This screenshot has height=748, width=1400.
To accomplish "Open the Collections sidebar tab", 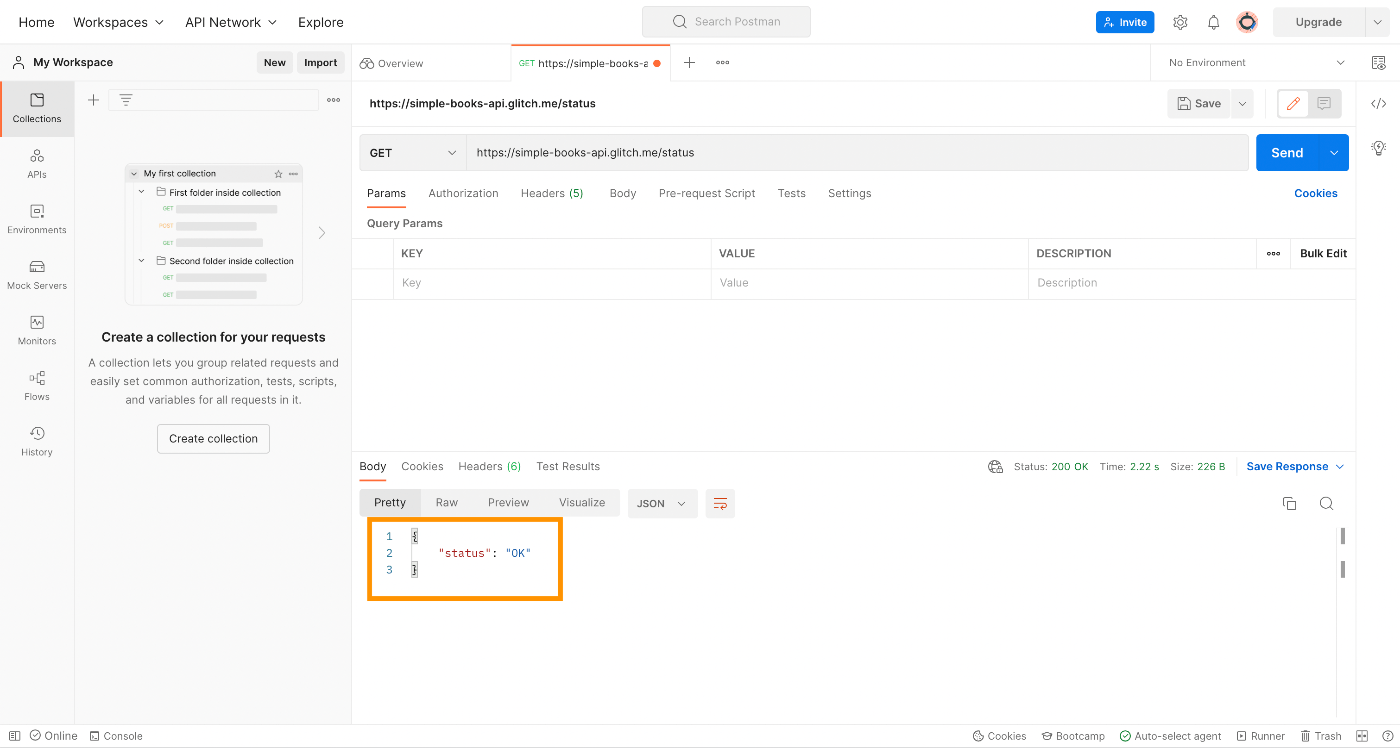I will [x=37, y=108].
